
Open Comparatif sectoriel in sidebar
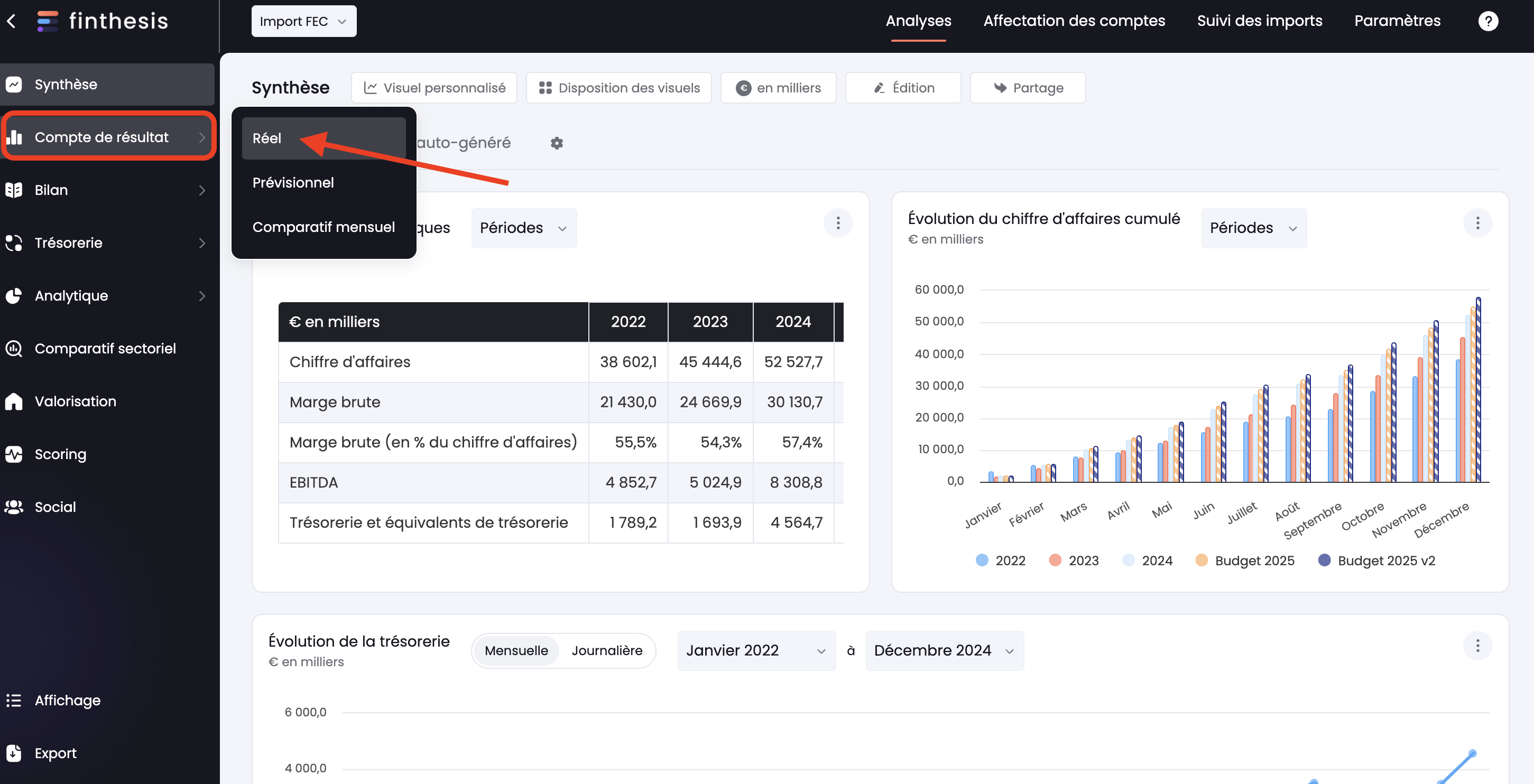105,349
